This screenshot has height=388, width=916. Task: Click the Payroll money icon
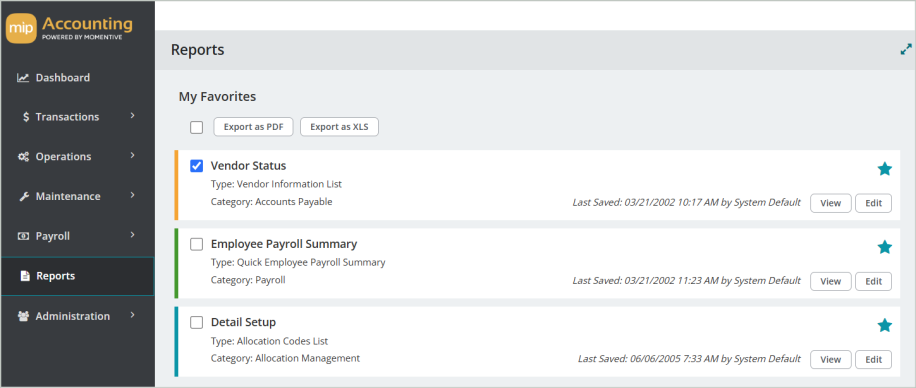[23, 236]
